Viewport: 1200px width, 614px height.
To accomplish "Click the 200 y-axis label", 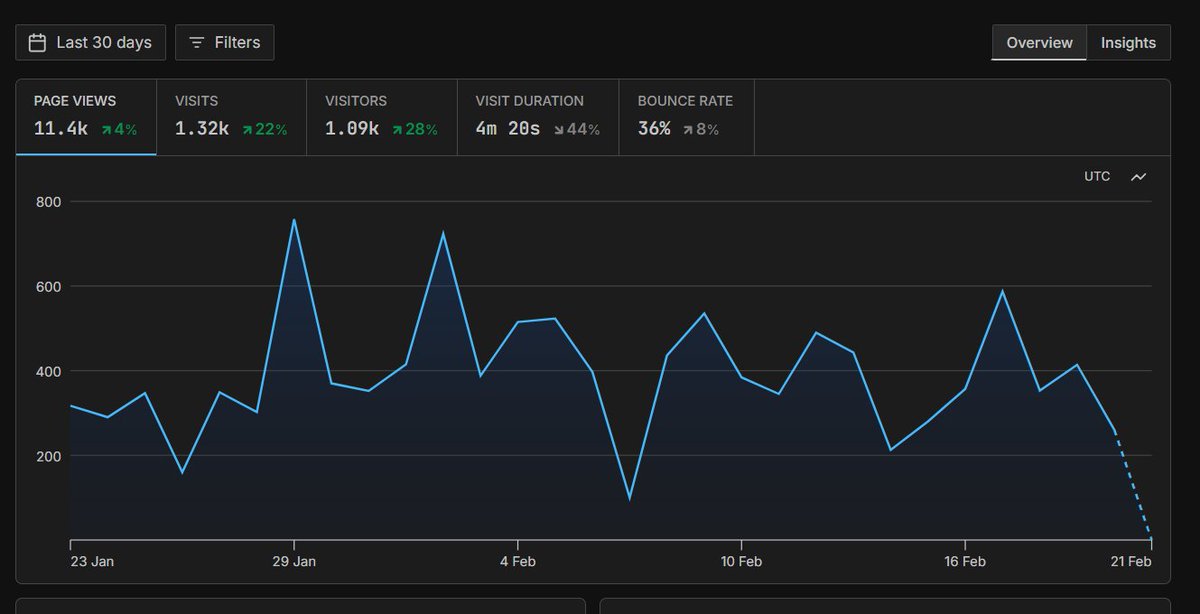I will [49, 456].
